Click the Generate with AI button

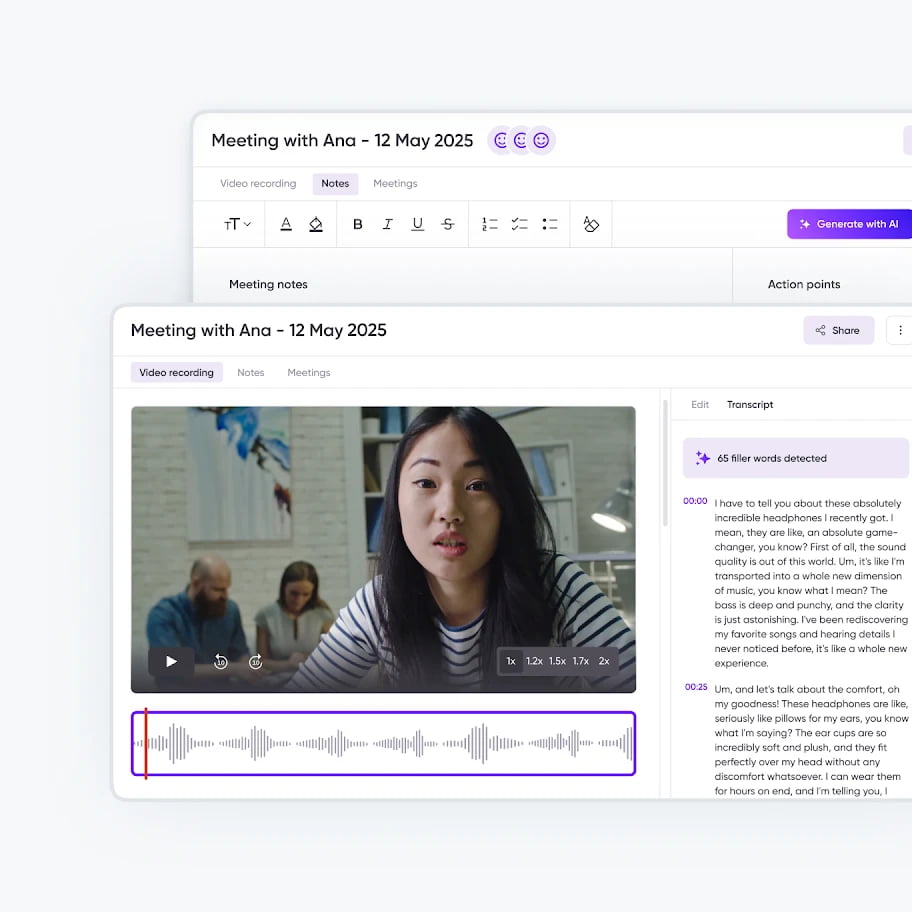[849, 224]
